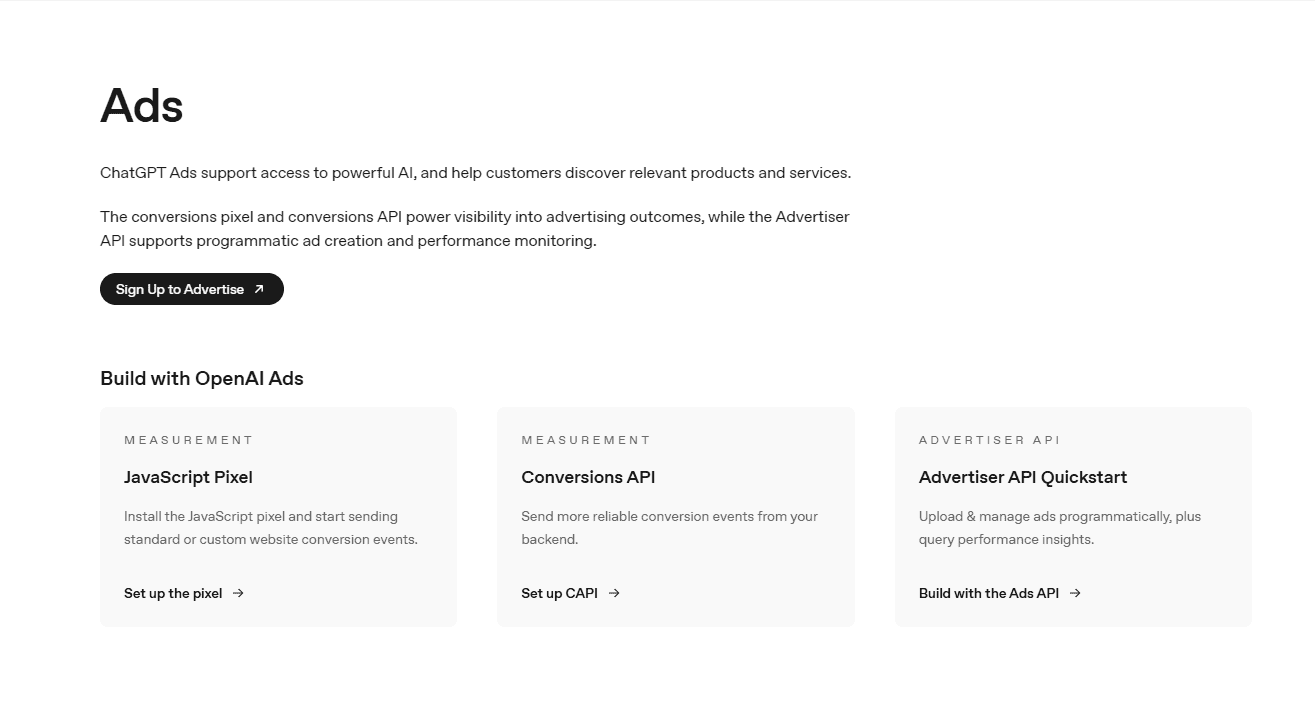Viewport: 1315px width, 725px height.
Task: Click the Advertiser API Quickstart description text
Action: pos(1060,528)
